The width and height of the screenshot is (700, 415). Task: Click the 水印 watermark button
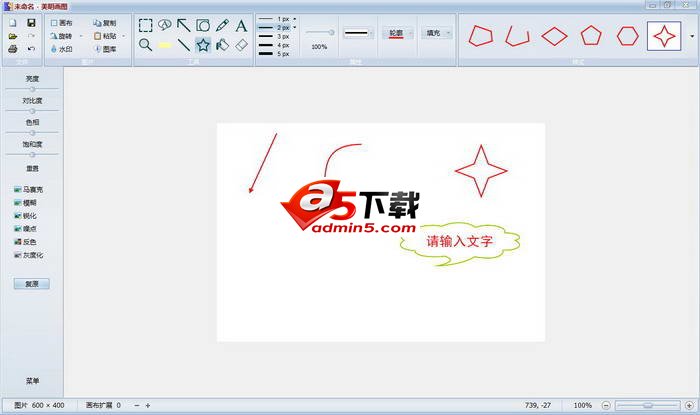click(x=62, y=49)
